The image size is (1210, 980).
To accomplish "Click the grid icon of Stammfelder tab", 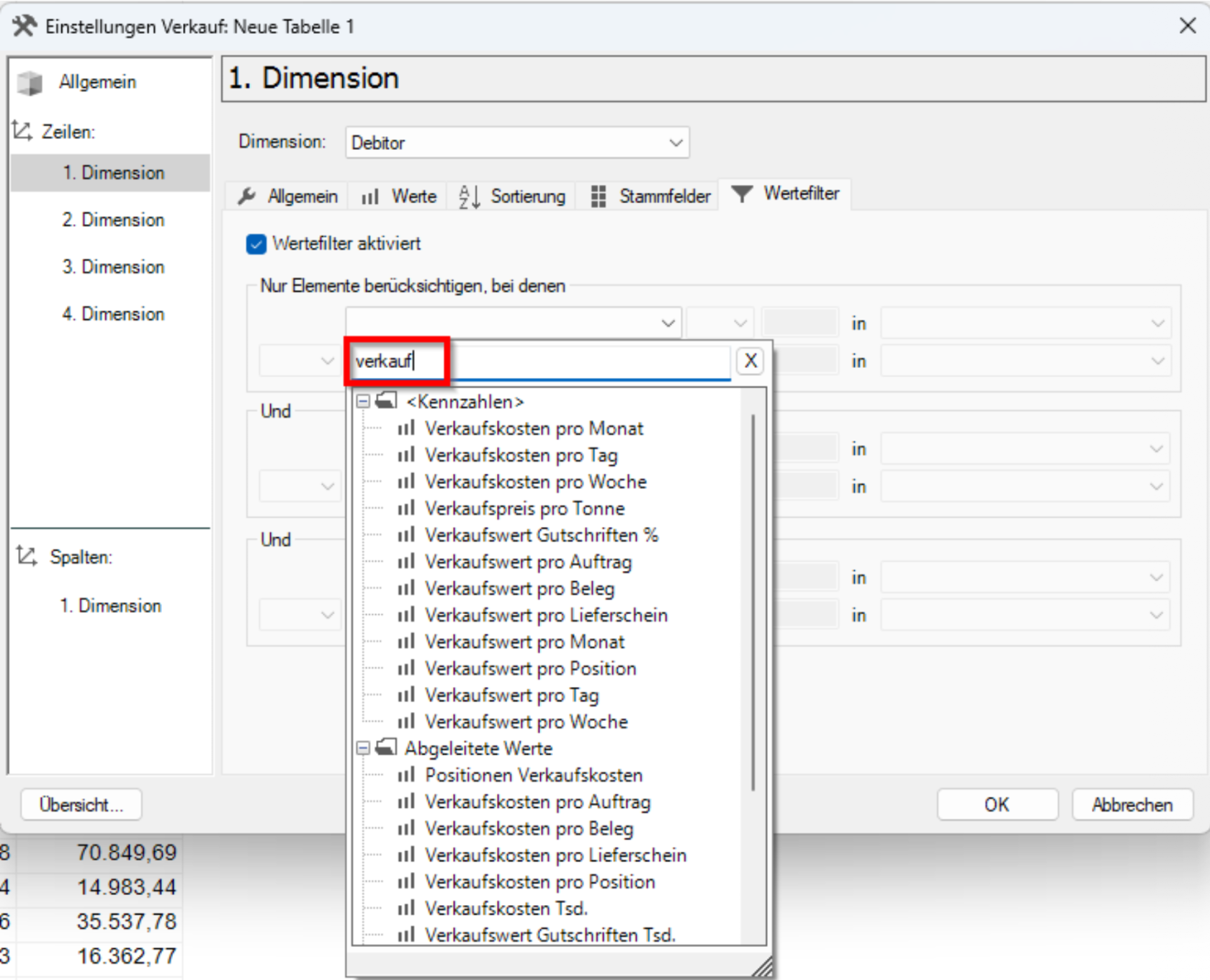I will coord(598,197).
